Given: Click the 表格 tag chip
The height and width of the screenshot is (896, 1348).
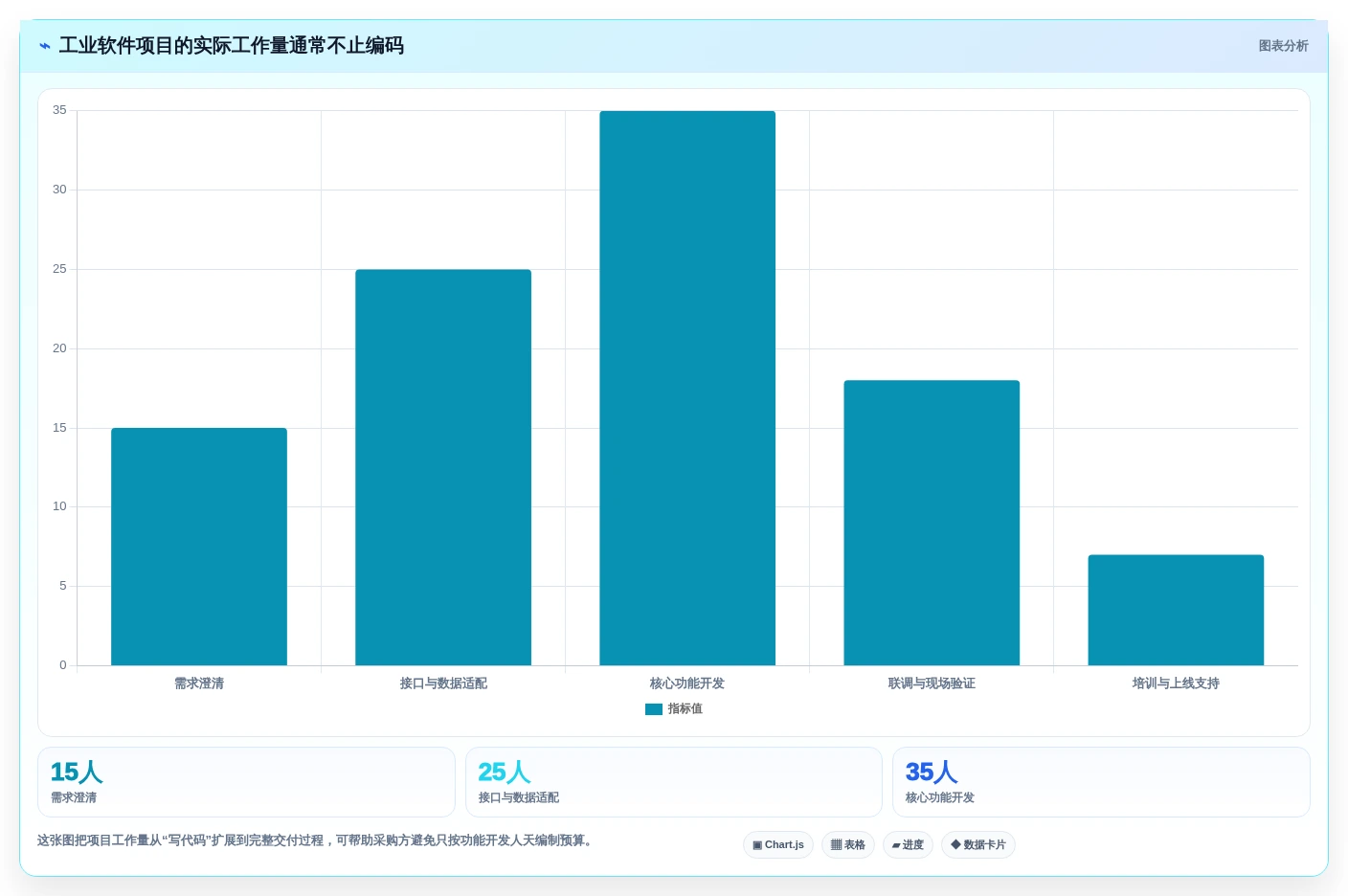Looking at the screenshot, I should (848, 845).
